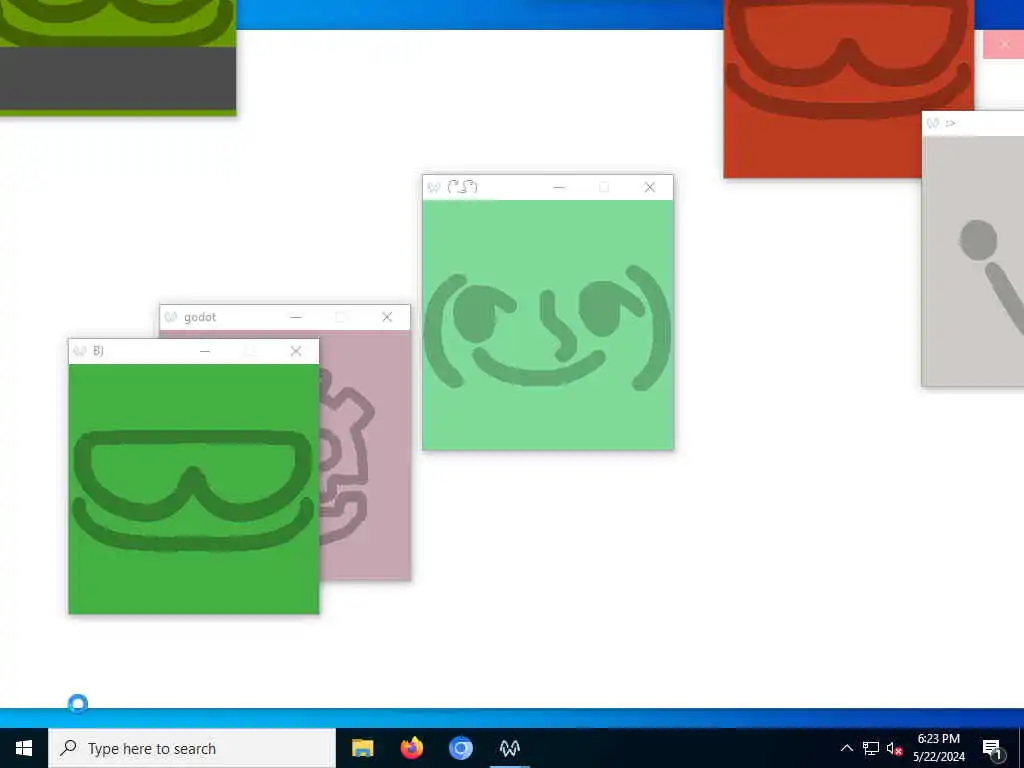The height and width of the screenshot is (768, 1024).
Task: Click the olive green window with the gray band
Action: (118, 59)
